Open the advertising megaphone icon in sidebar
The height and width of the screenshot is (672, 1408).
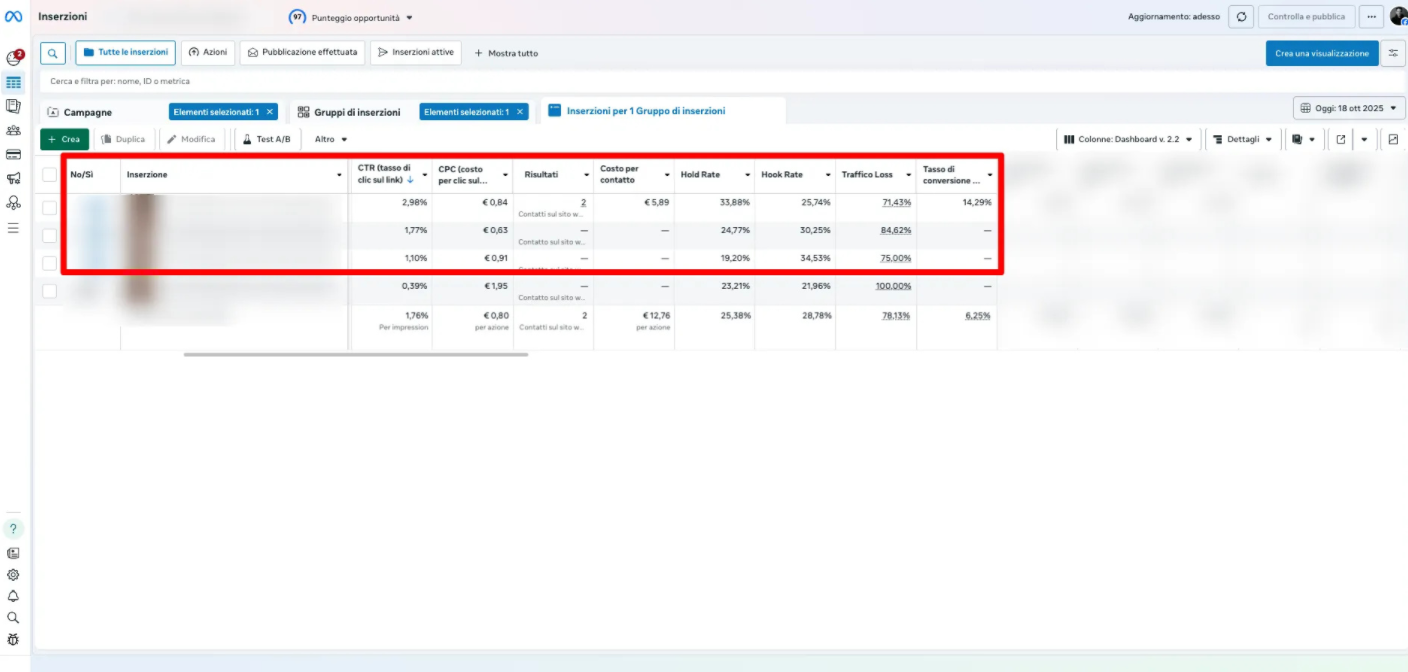[13, 179]
